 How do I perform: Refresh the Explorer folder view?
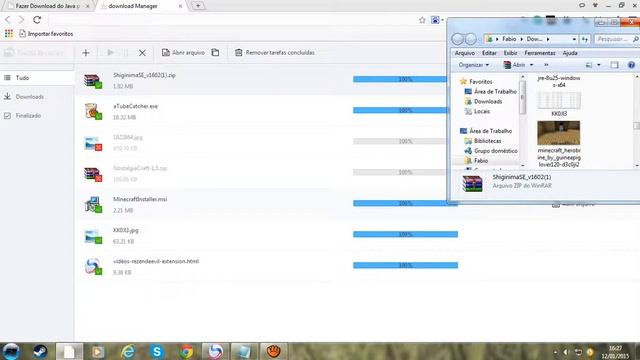coord(585,39)
